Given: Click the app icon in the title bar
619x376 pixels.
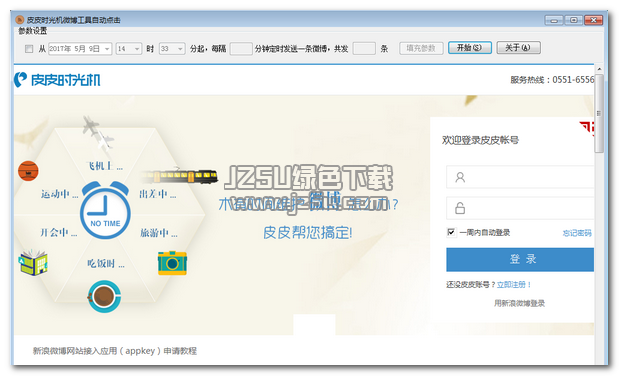Looking at the screenshot, I should tap(20, 20).
